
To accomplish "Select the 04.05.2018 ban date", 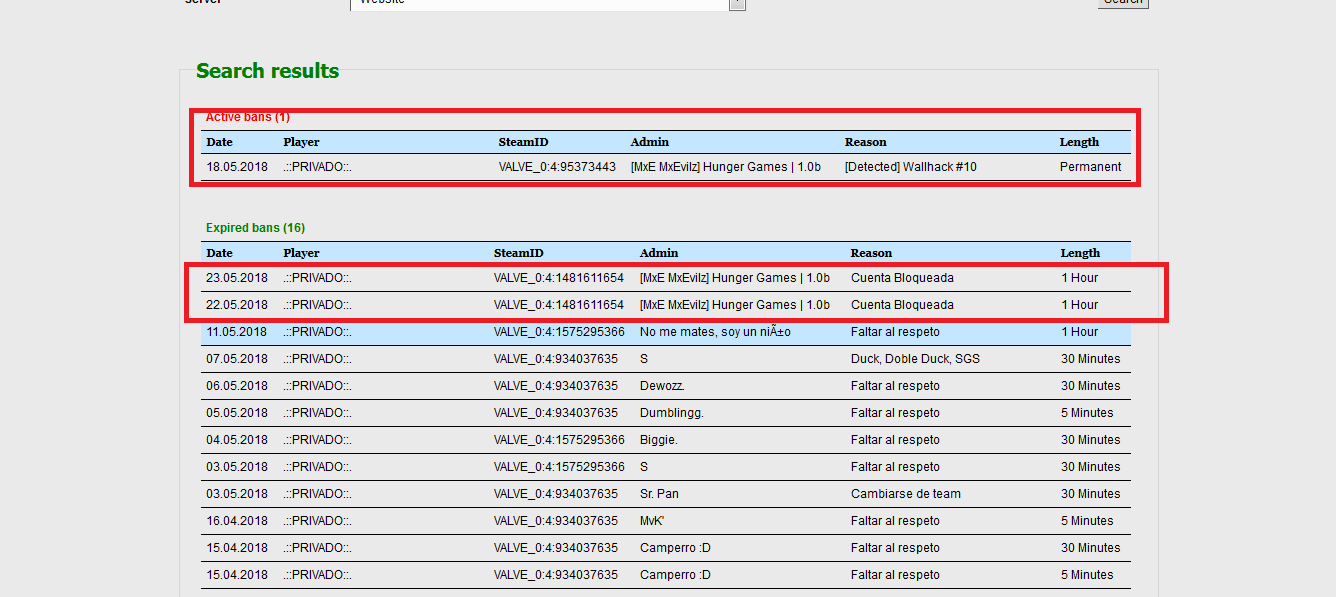I will pos(237,440).
